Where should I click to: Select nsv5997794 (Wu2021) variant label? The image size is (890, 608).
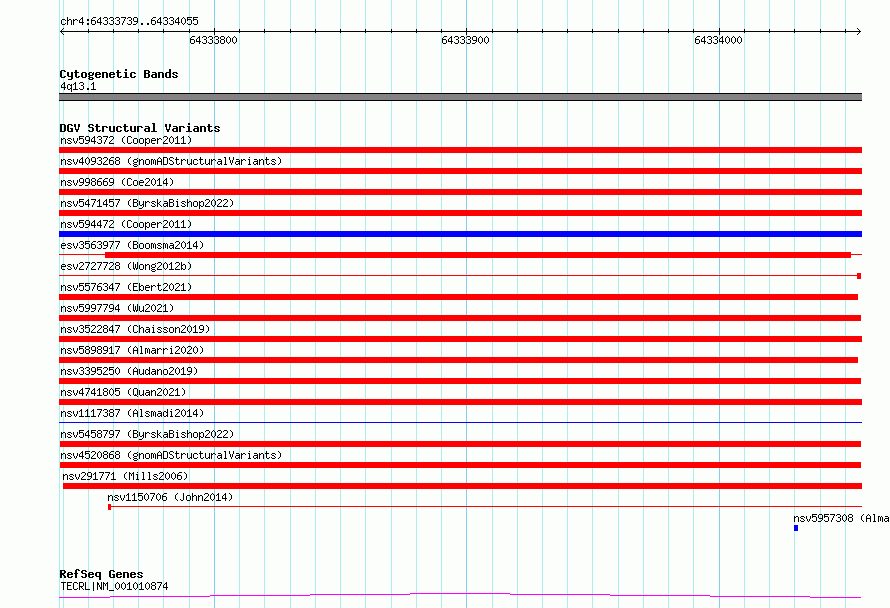click(117, 308)
